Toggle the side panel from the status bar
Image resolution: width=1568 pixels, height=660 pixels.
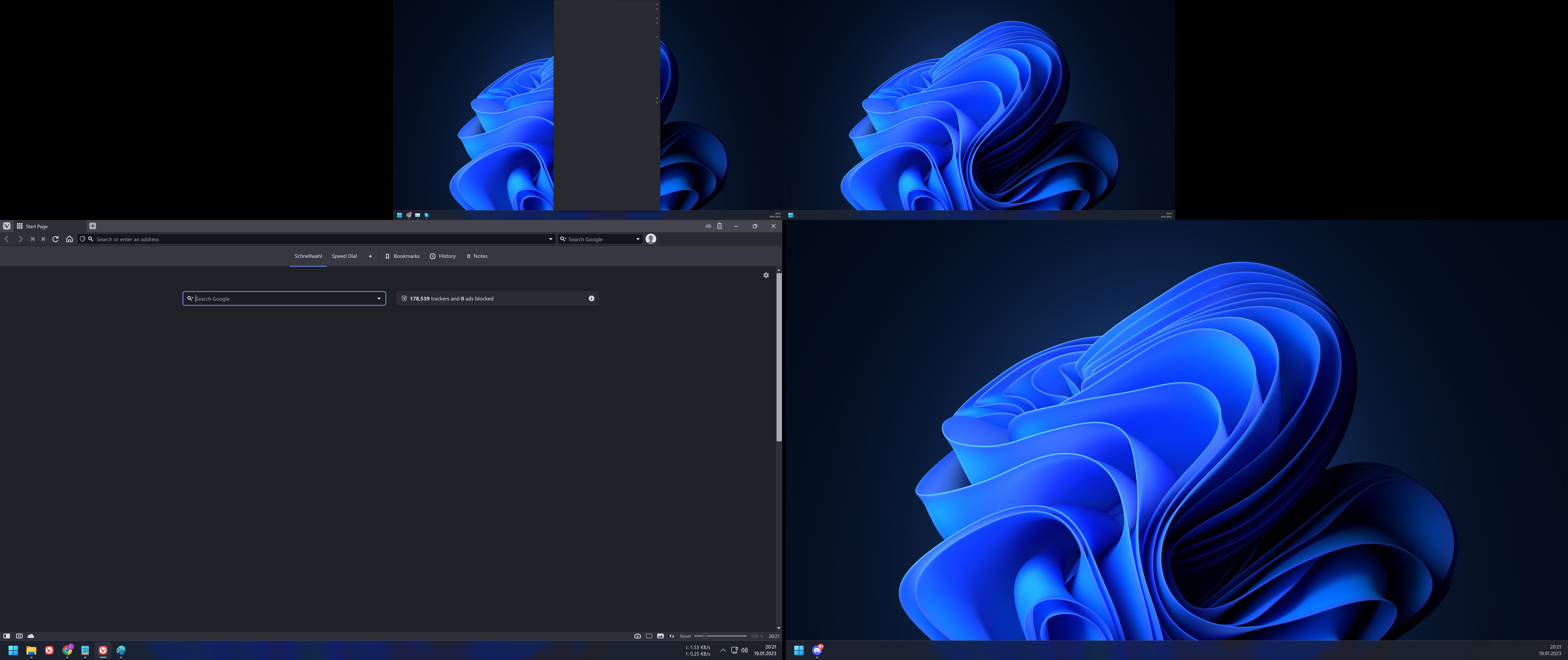(7, 636)
